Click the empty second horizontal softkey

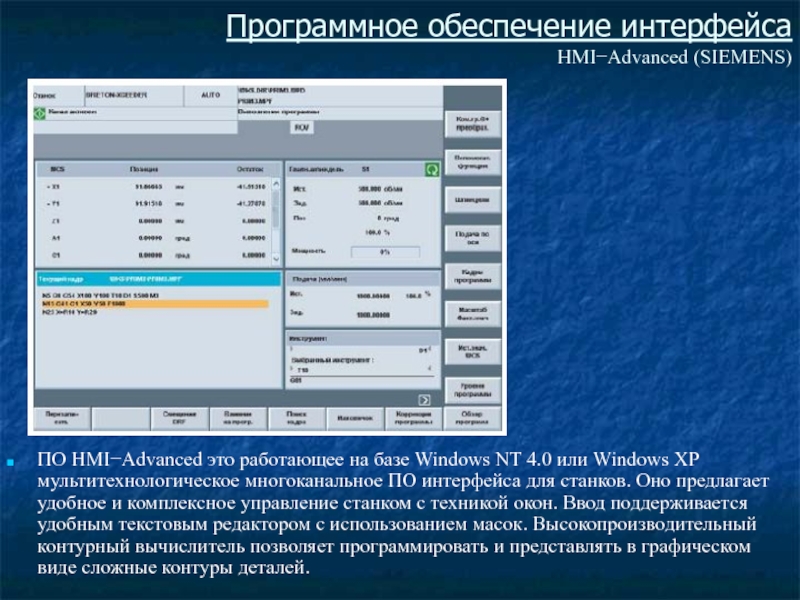121,418
